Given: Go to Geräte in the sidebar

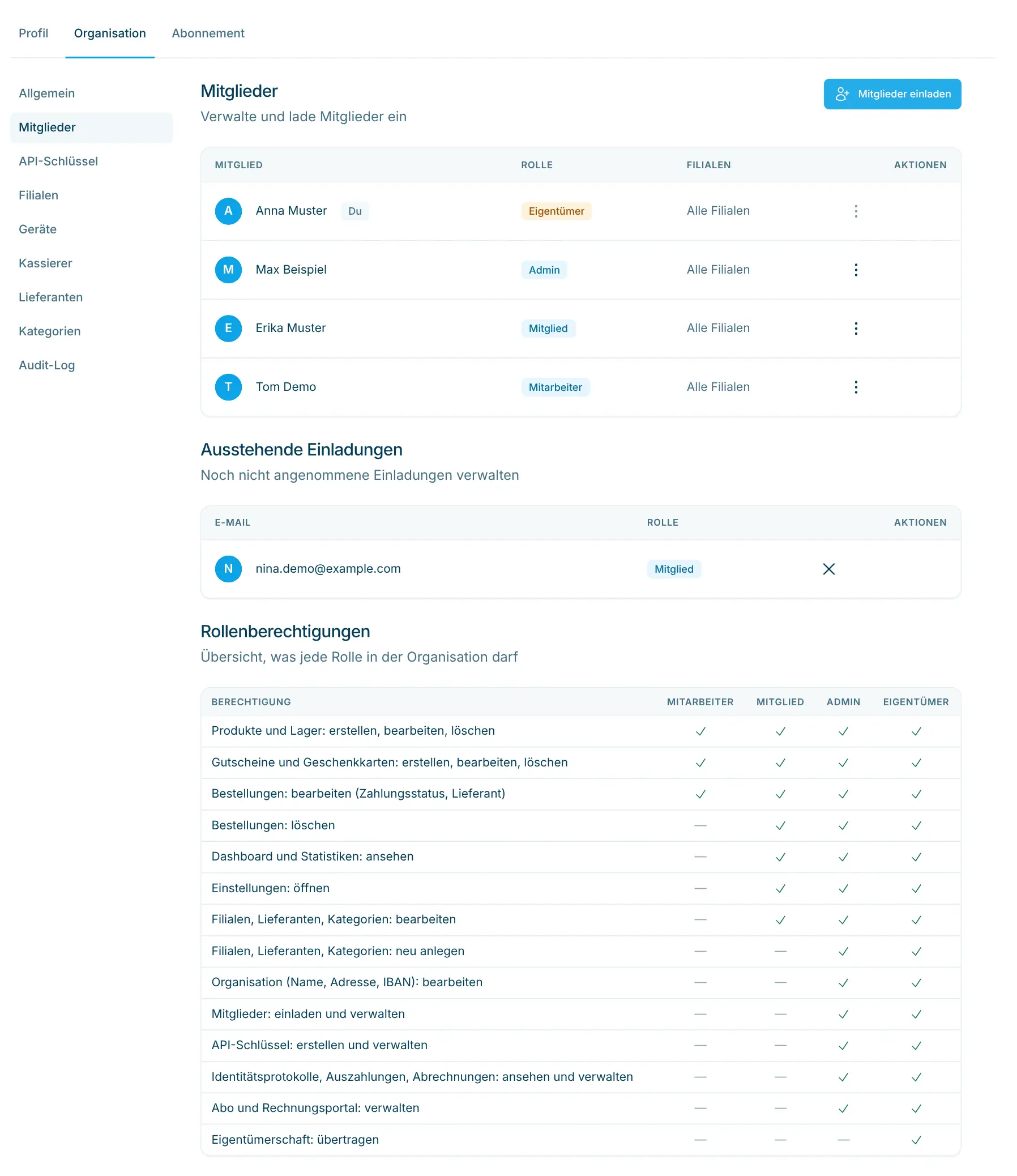Looking at the screenshot, I should [x=91, y=230].
